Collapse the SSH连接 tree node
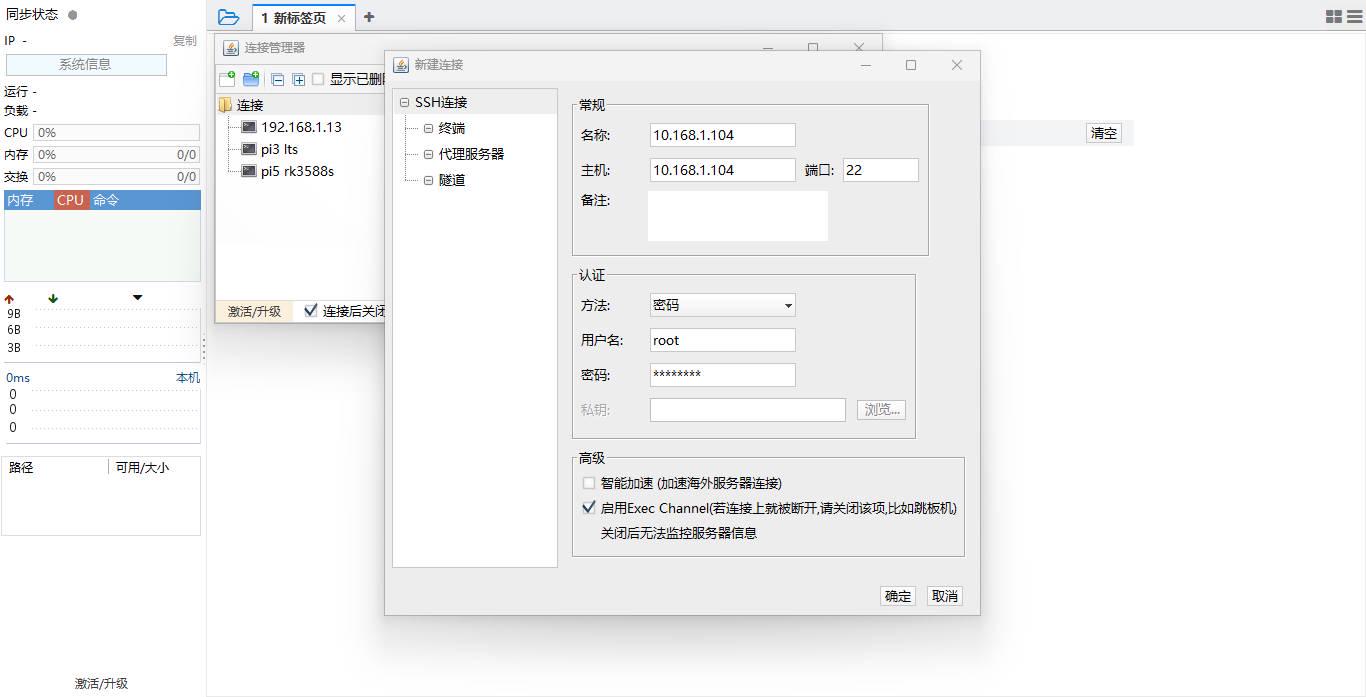1366x697 pixels. tap(404, 102)
